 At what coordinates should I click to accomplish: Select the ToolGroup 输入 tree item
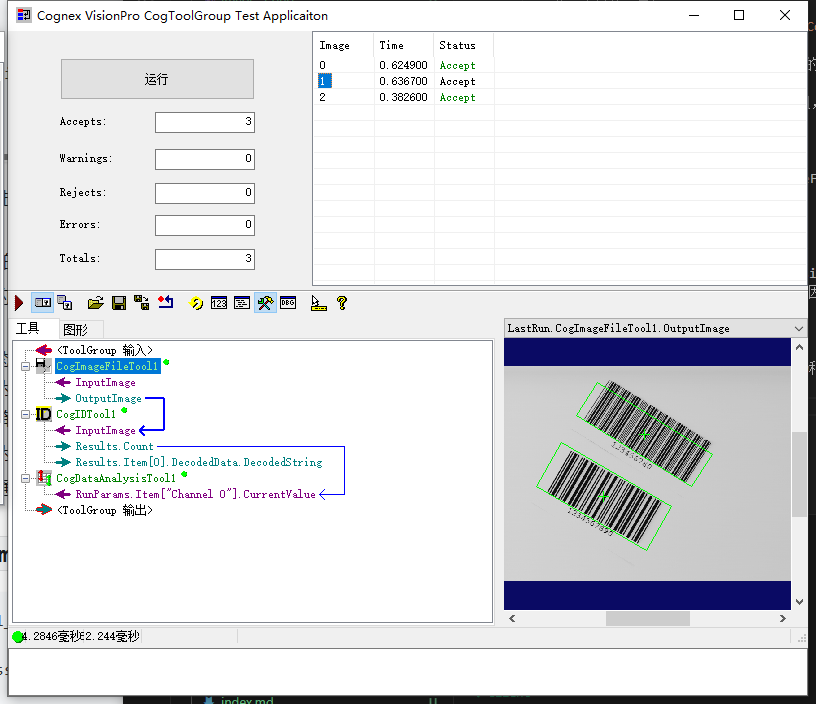click(105, 350)
